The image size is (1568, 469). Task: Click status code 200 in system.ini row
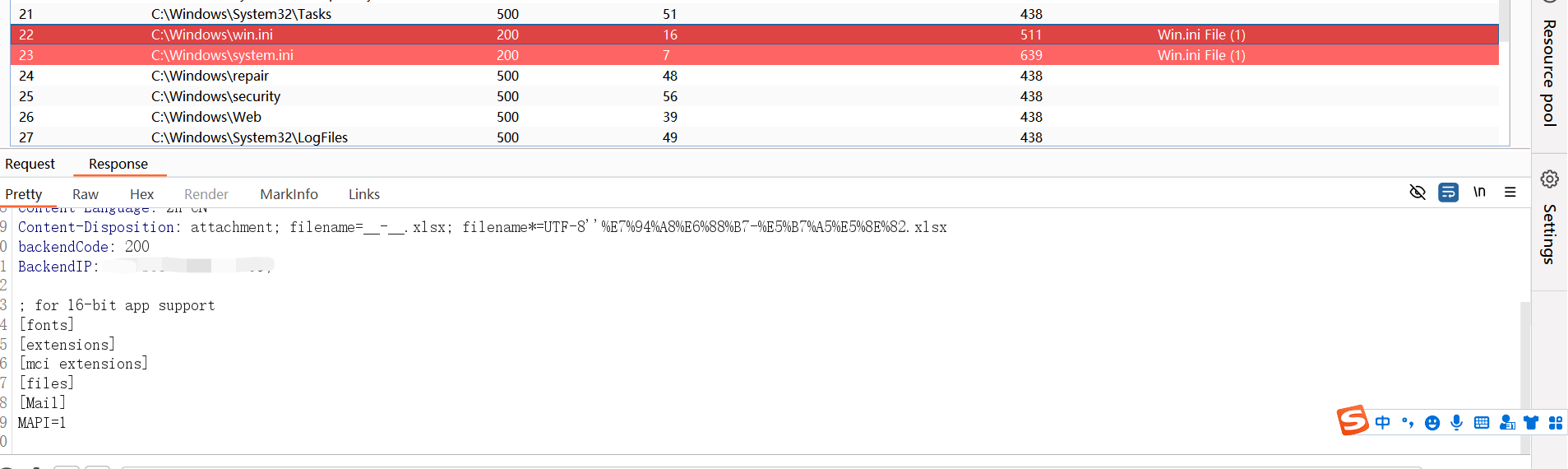point(507,55)
